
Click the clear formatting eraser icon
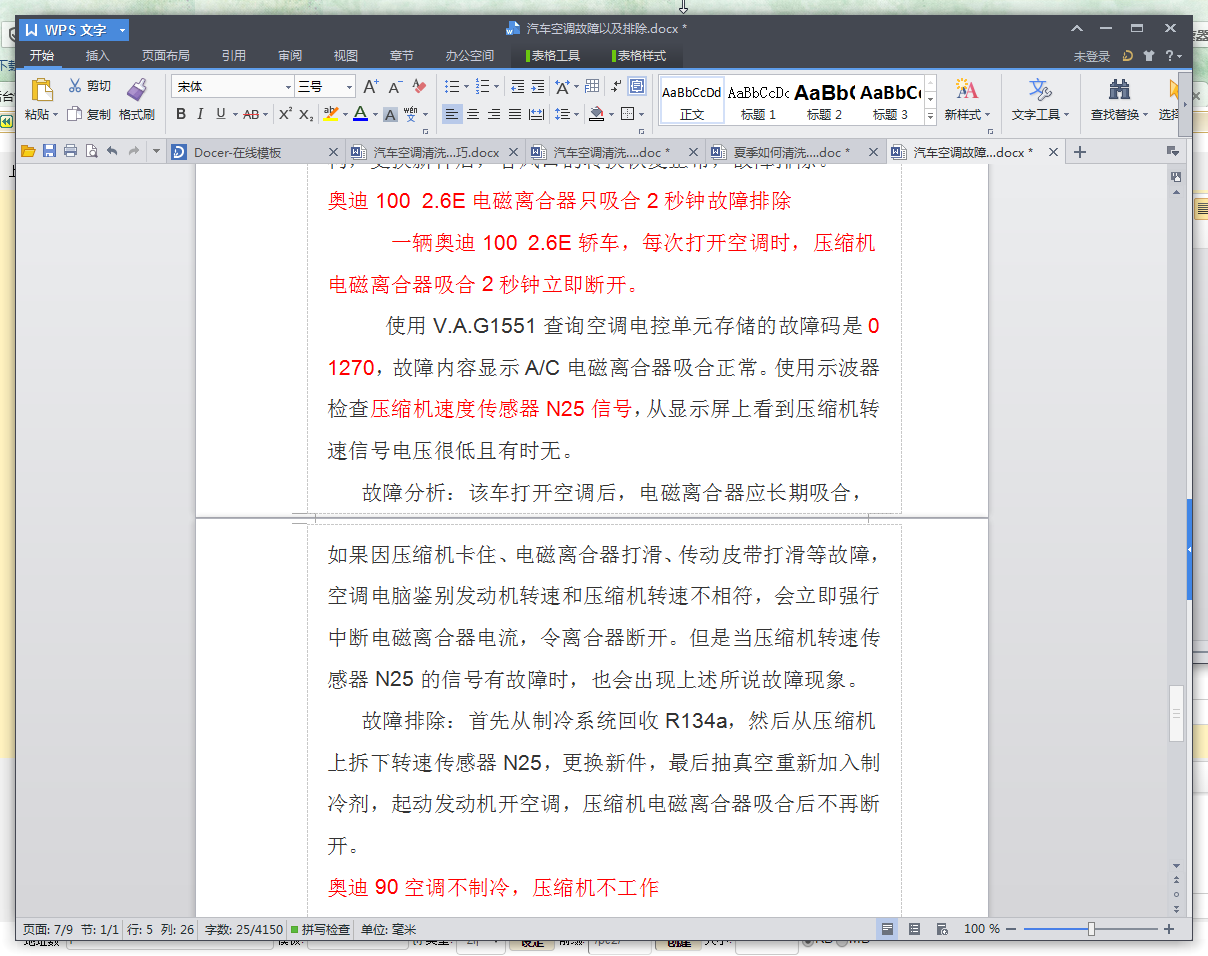(x=419, y=87)
